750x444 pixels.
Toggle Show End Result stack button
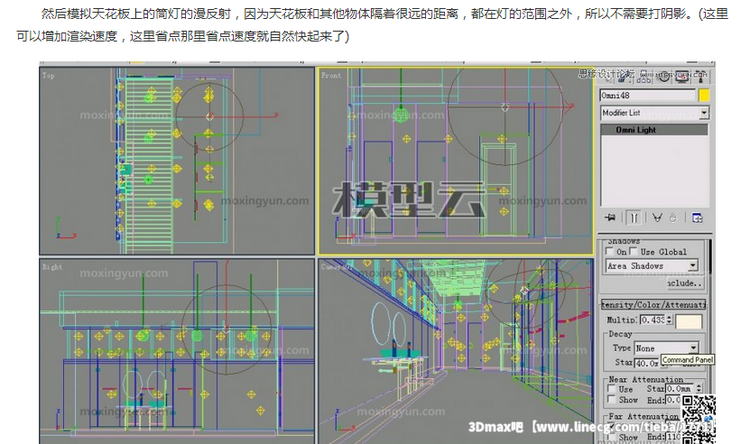click(x=634, y=218)
